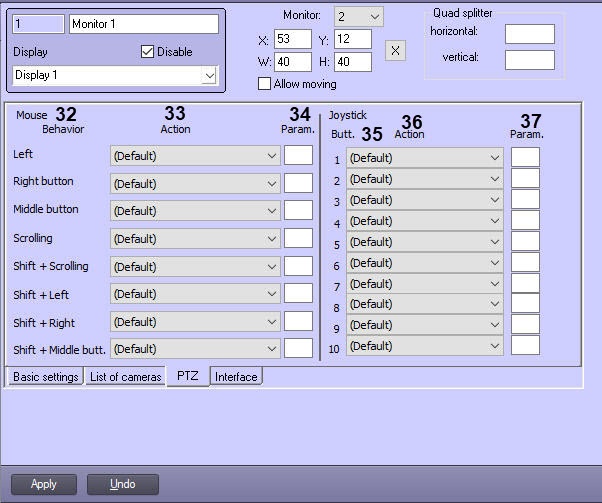Click the Shift + Middle butt. Param field

[x=298, y=348]
